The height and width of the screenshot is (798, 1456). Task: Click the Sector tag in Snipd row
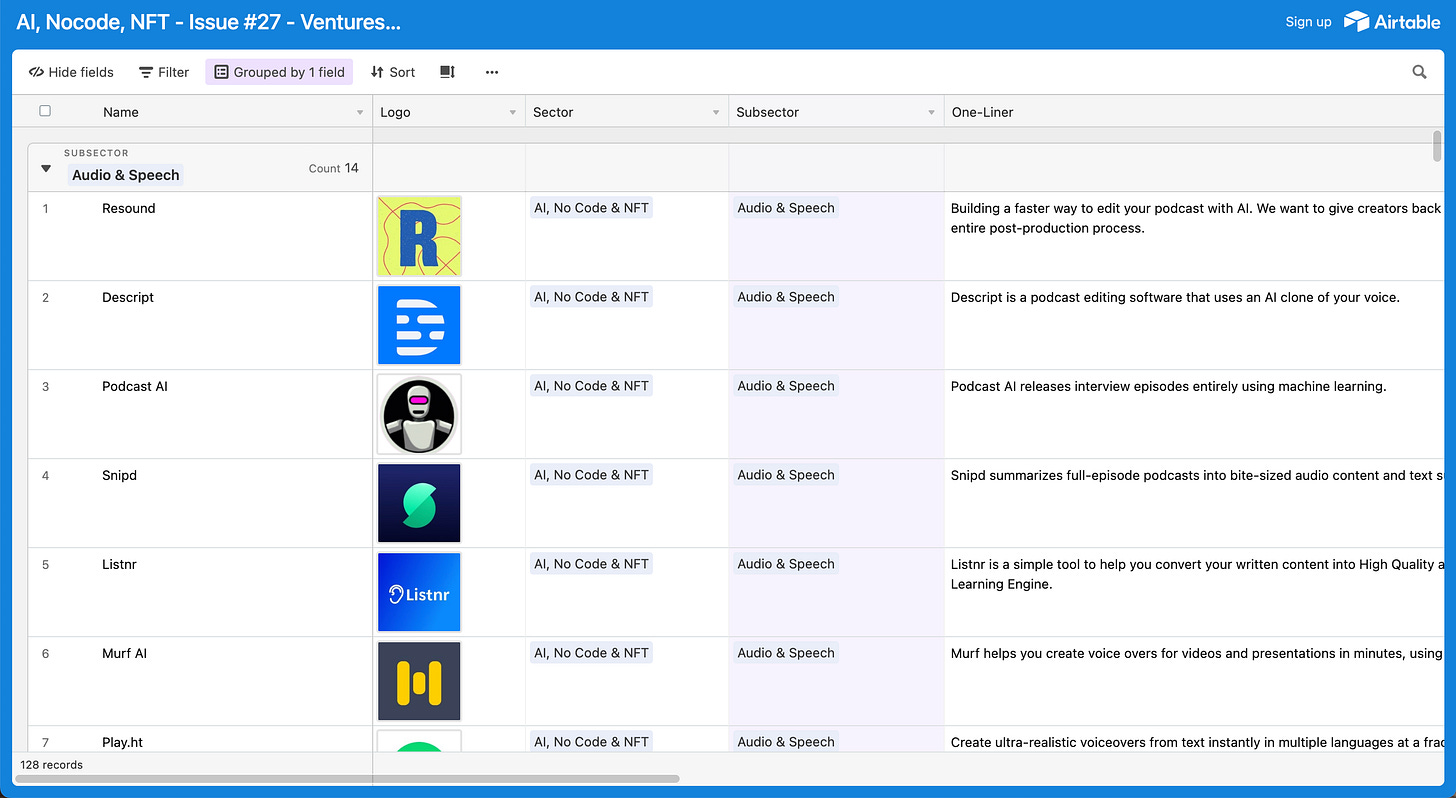coord(591,475)
